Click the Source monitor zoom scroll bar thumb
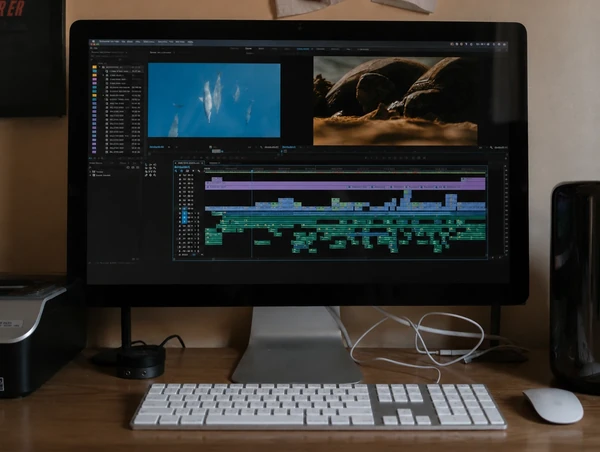This screenshot has height=452, width=600. click(x=217, y=151)
